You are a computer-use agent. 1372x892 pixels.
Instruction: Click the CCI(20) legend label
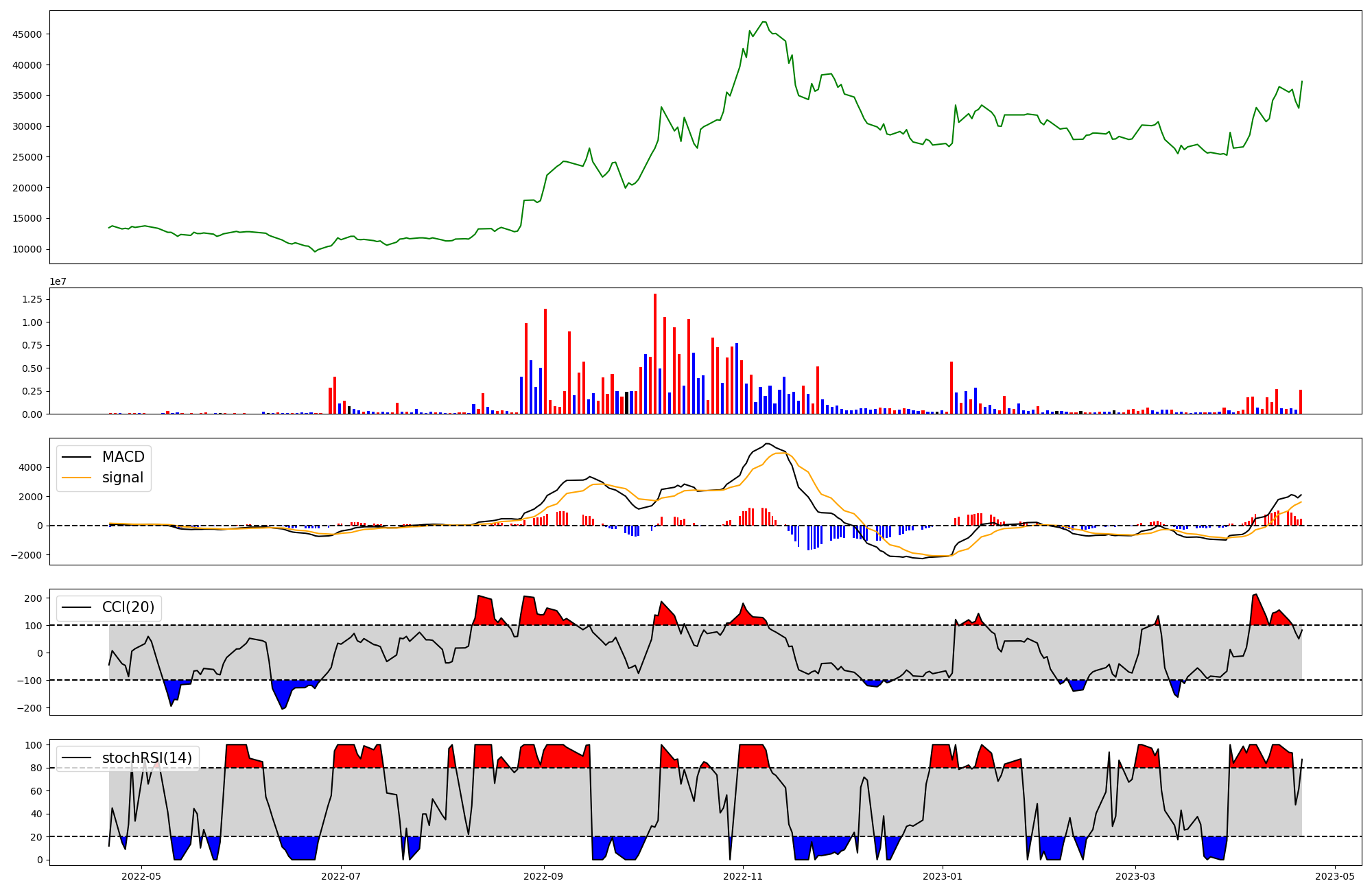coord(128,607)
